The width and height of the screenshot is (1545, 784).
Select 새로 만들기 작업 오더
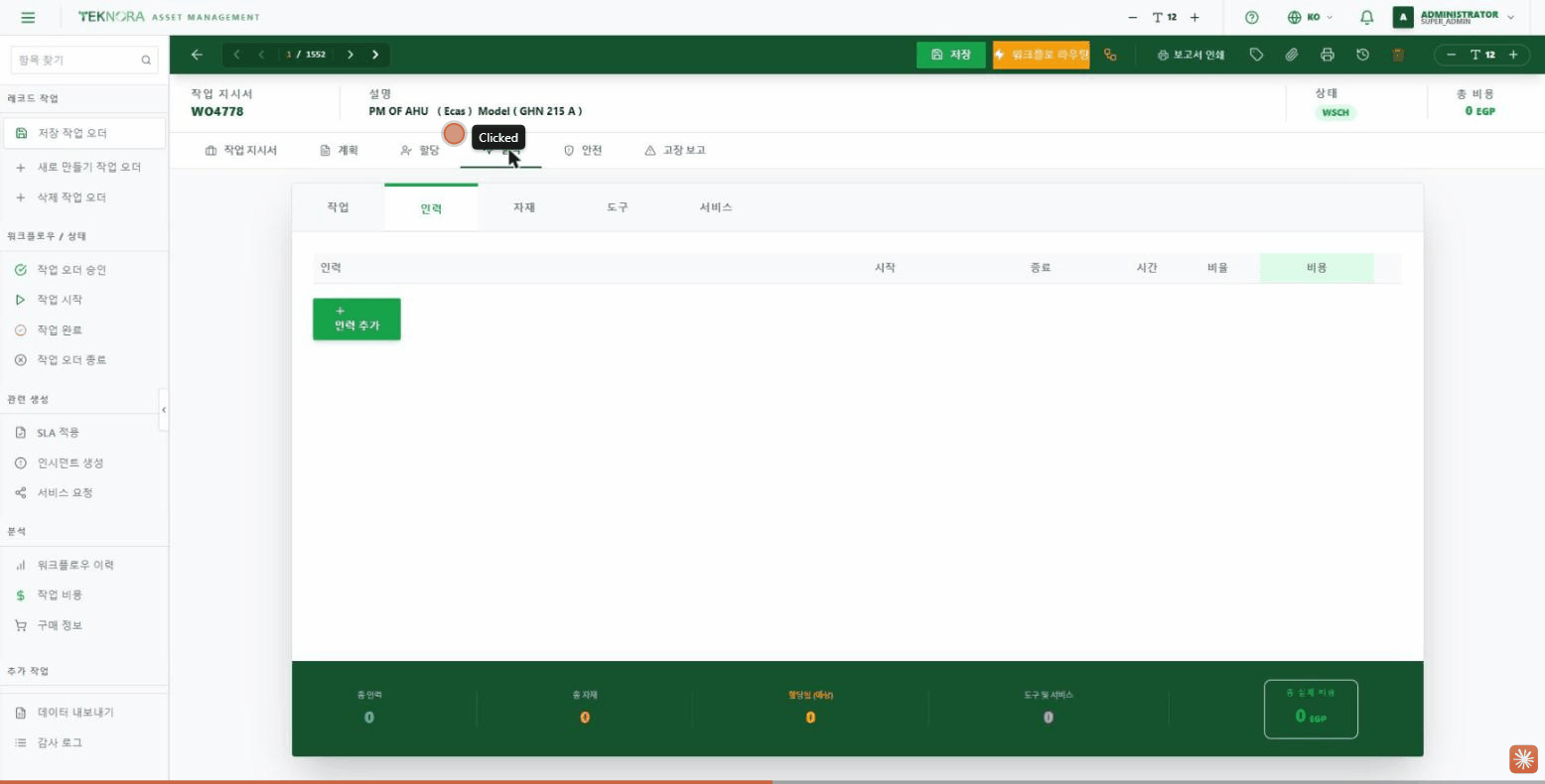[x=84, y=167]
